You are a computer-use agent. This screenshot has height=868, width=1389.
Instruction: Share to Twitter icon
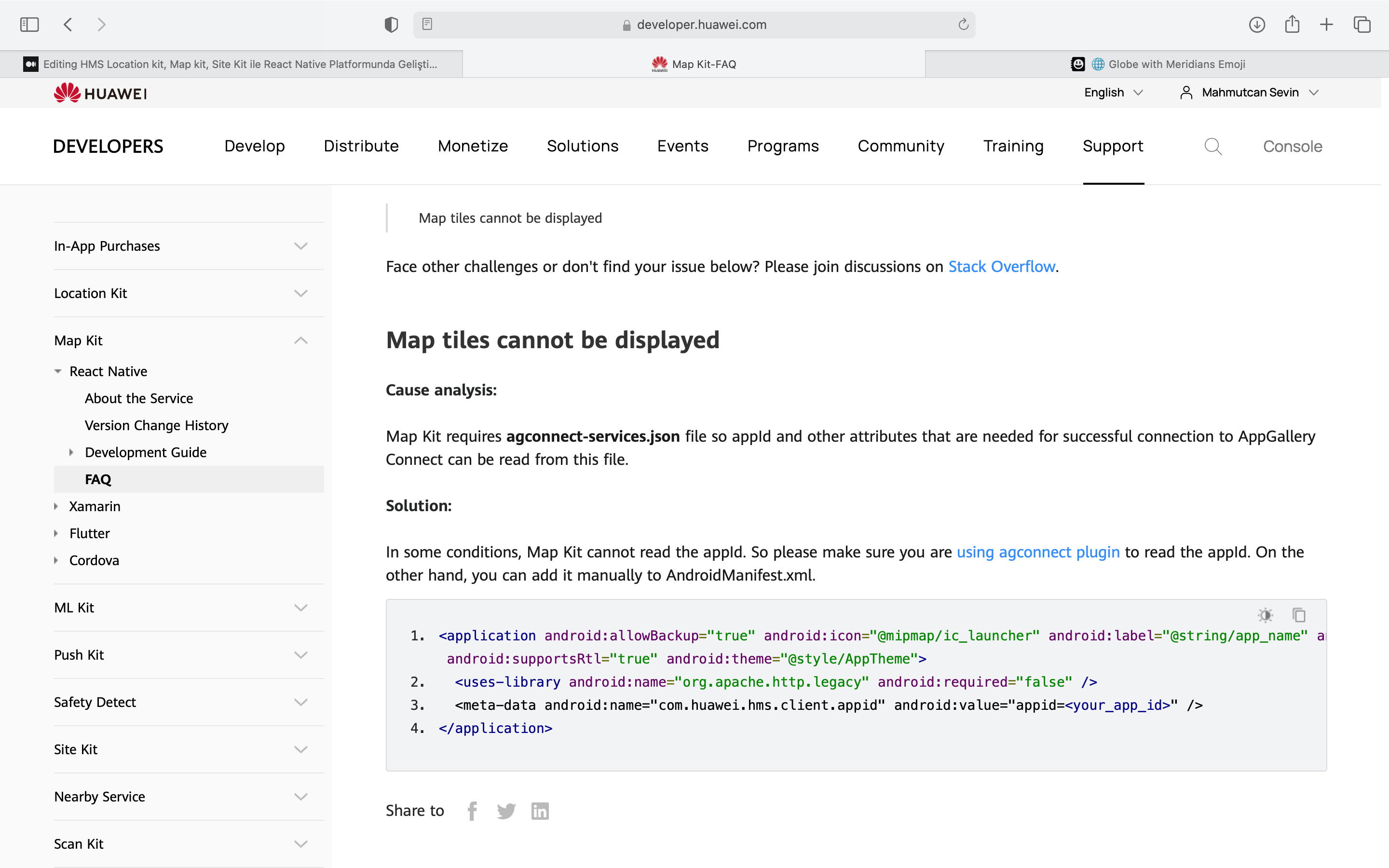(x=506, y=811)
